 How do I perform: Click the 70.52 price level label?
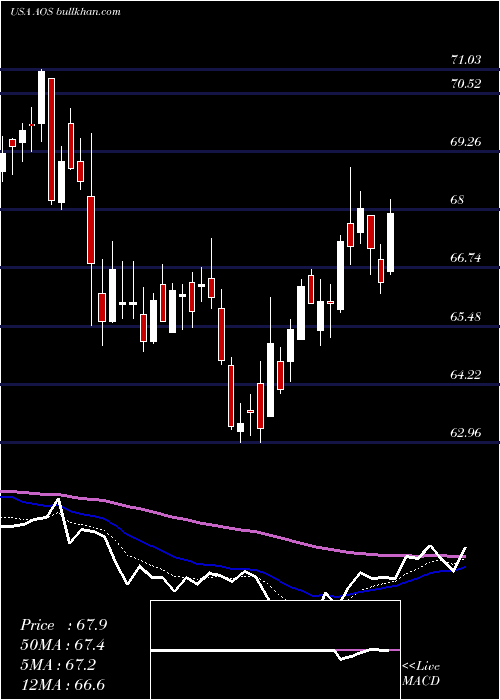click(466, 83)
